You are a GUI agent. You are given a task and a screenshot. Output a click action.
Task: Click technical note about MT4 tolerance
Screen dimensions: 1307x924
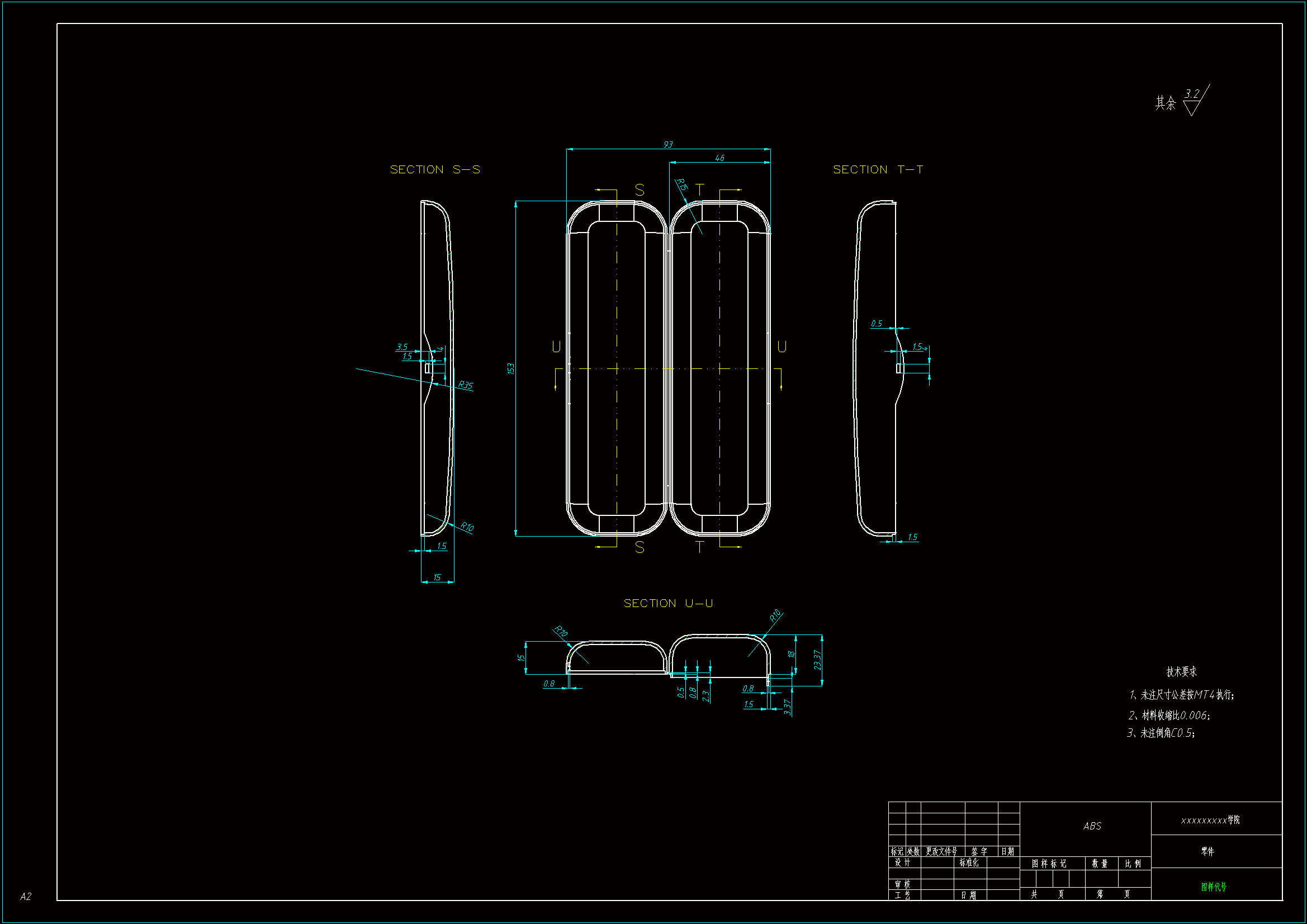[x=1181, y=695]
